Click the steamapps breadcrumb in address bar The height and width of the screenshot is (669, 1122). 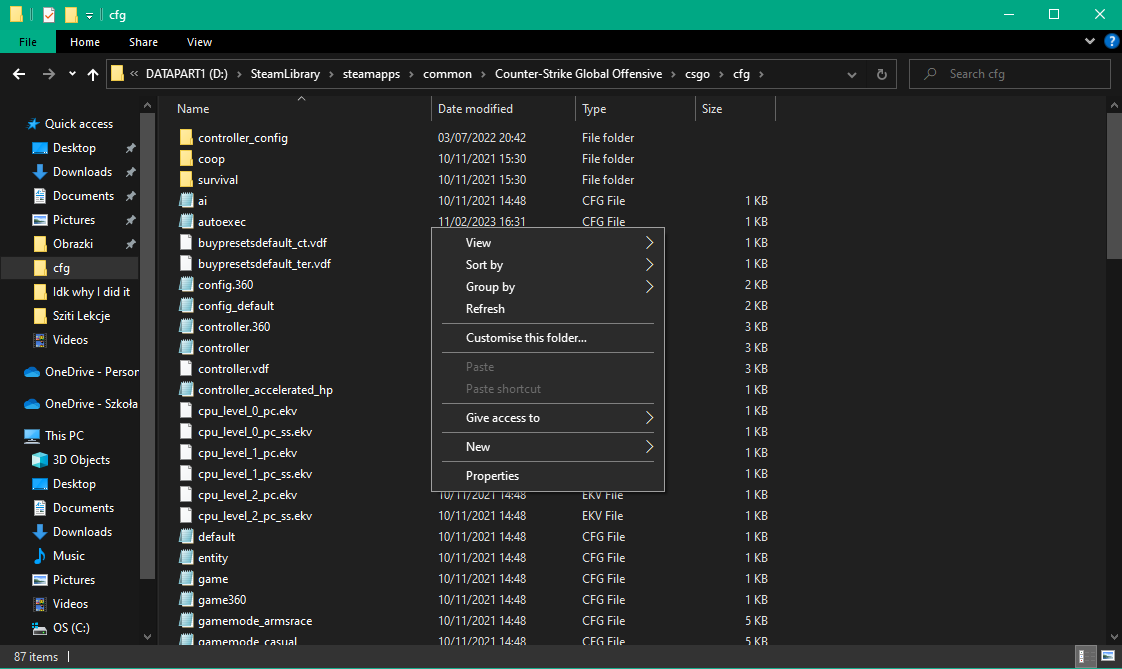tap(371, 74)
